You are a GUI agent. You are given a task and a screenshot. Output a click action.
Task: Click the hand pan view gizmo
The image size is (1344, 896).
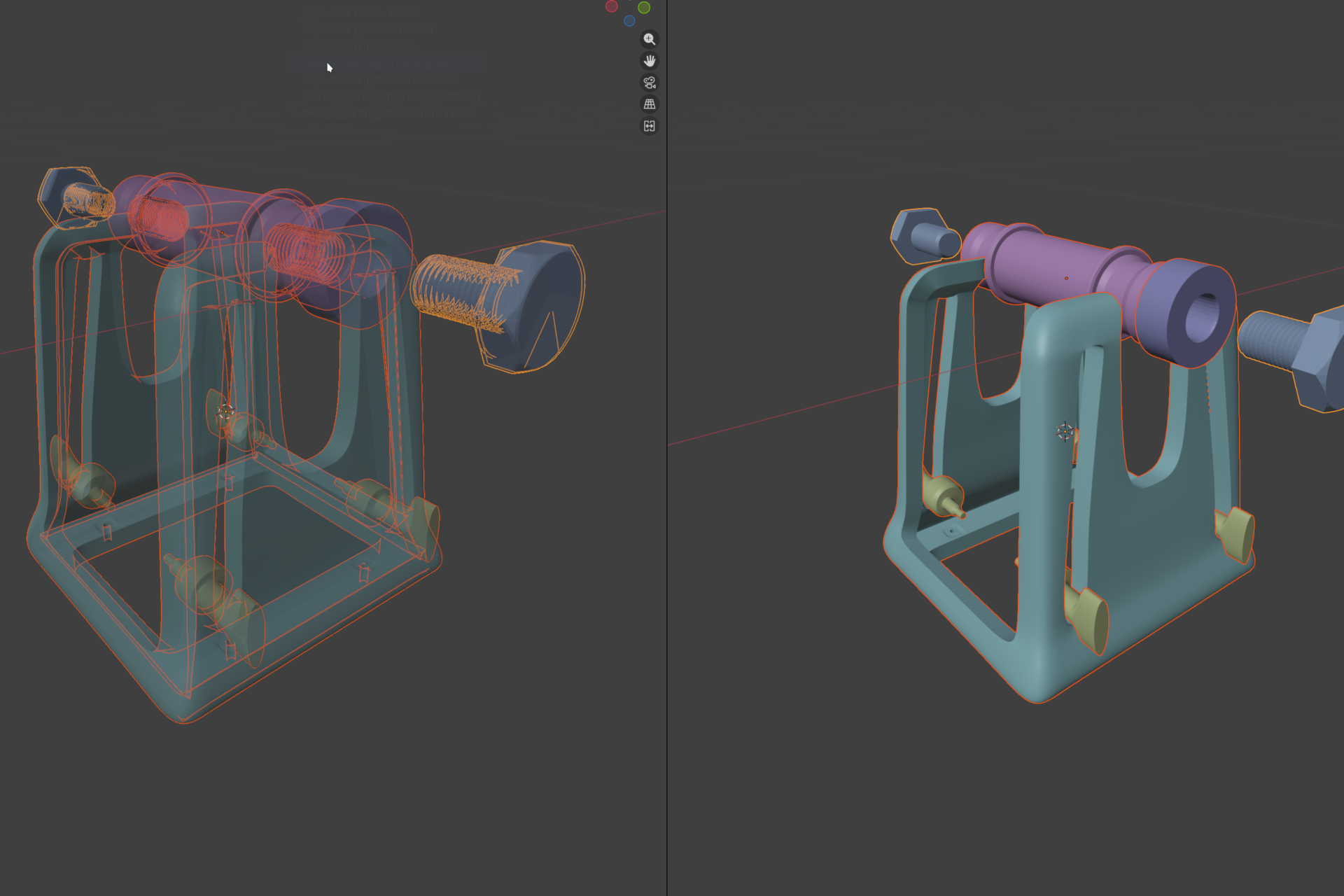tap(649, 61)
